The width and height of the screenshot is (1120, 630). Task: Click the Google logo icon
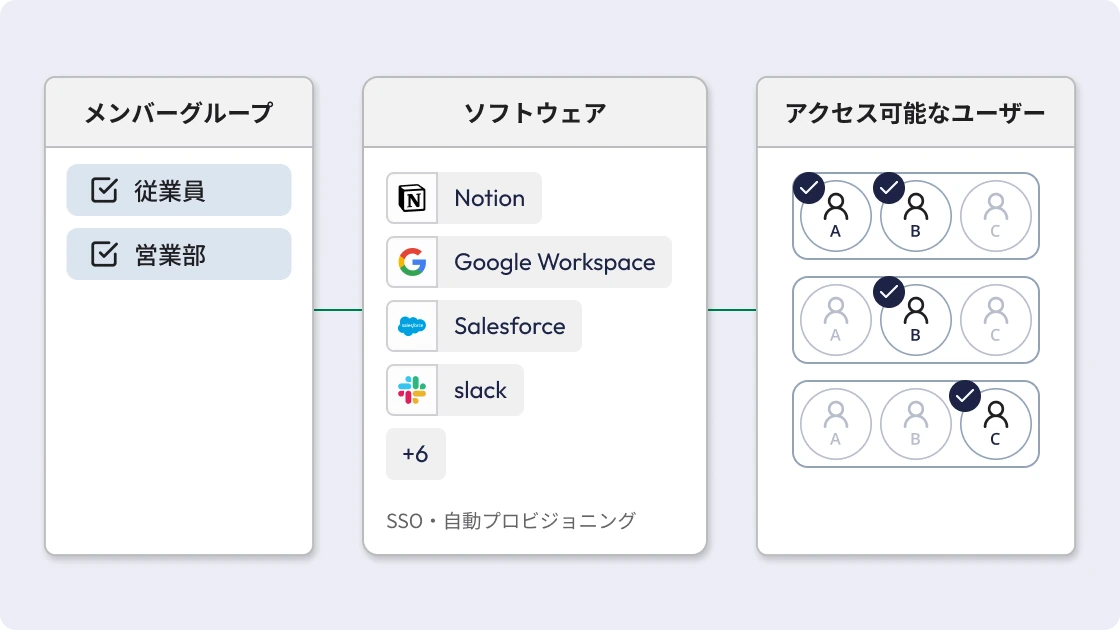coord(412,262)
